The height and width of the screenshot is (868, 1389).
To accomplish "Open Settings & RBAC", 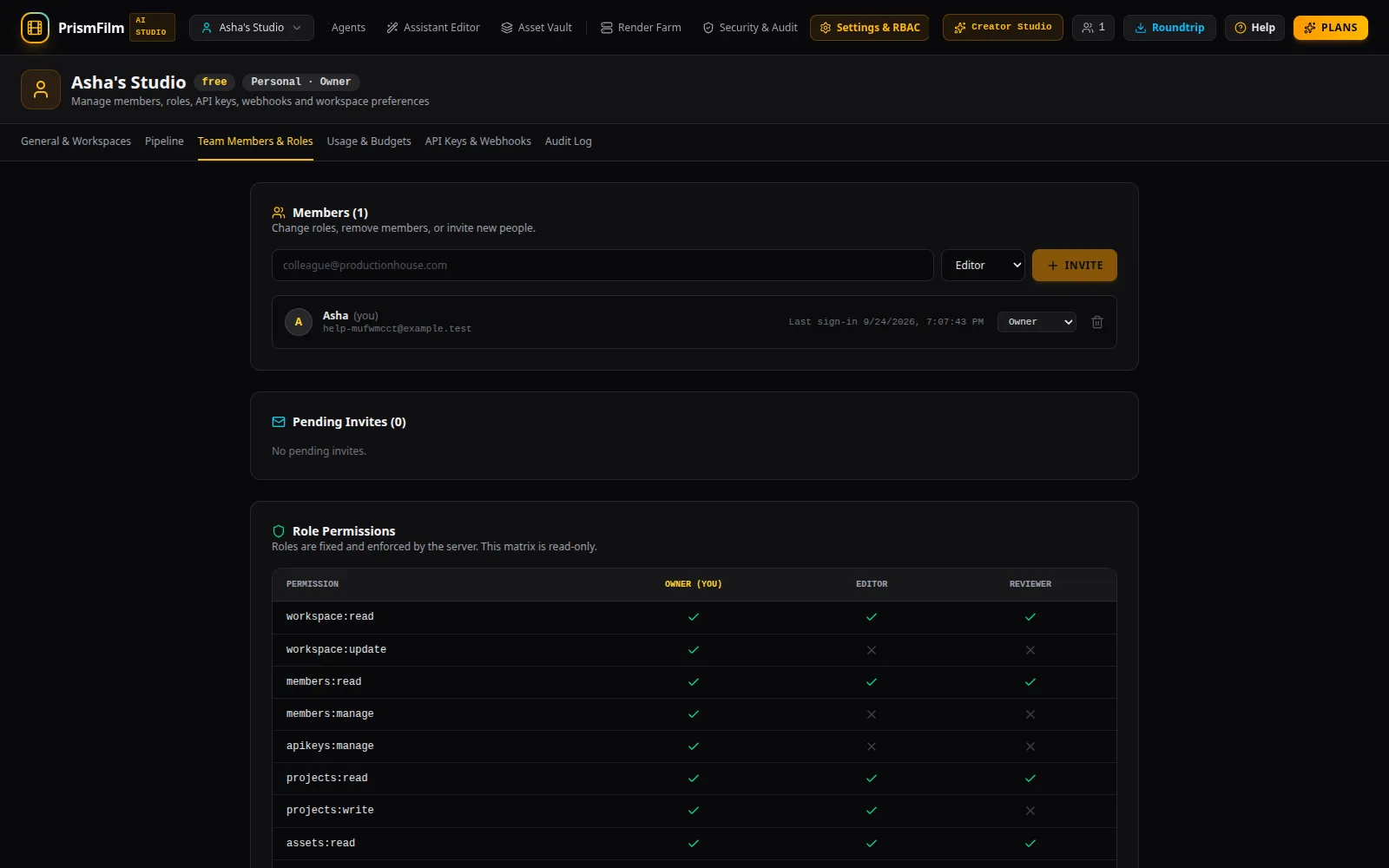I will click(870, 28).
